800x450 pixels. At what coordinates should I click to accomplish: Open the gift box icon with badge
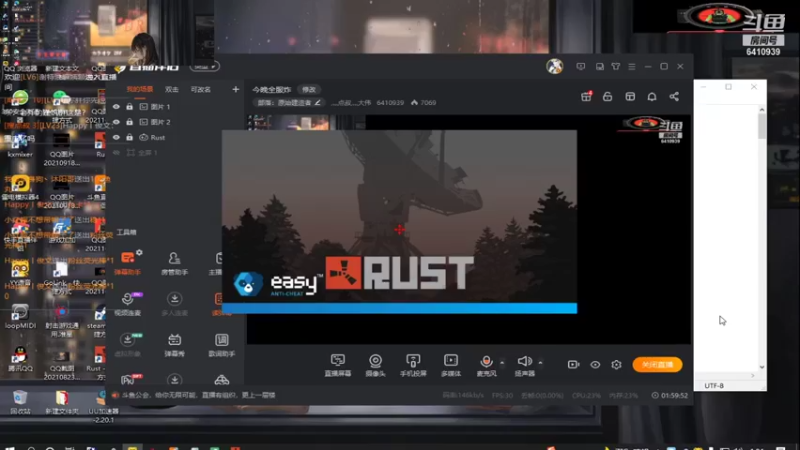tap(586, 96)
